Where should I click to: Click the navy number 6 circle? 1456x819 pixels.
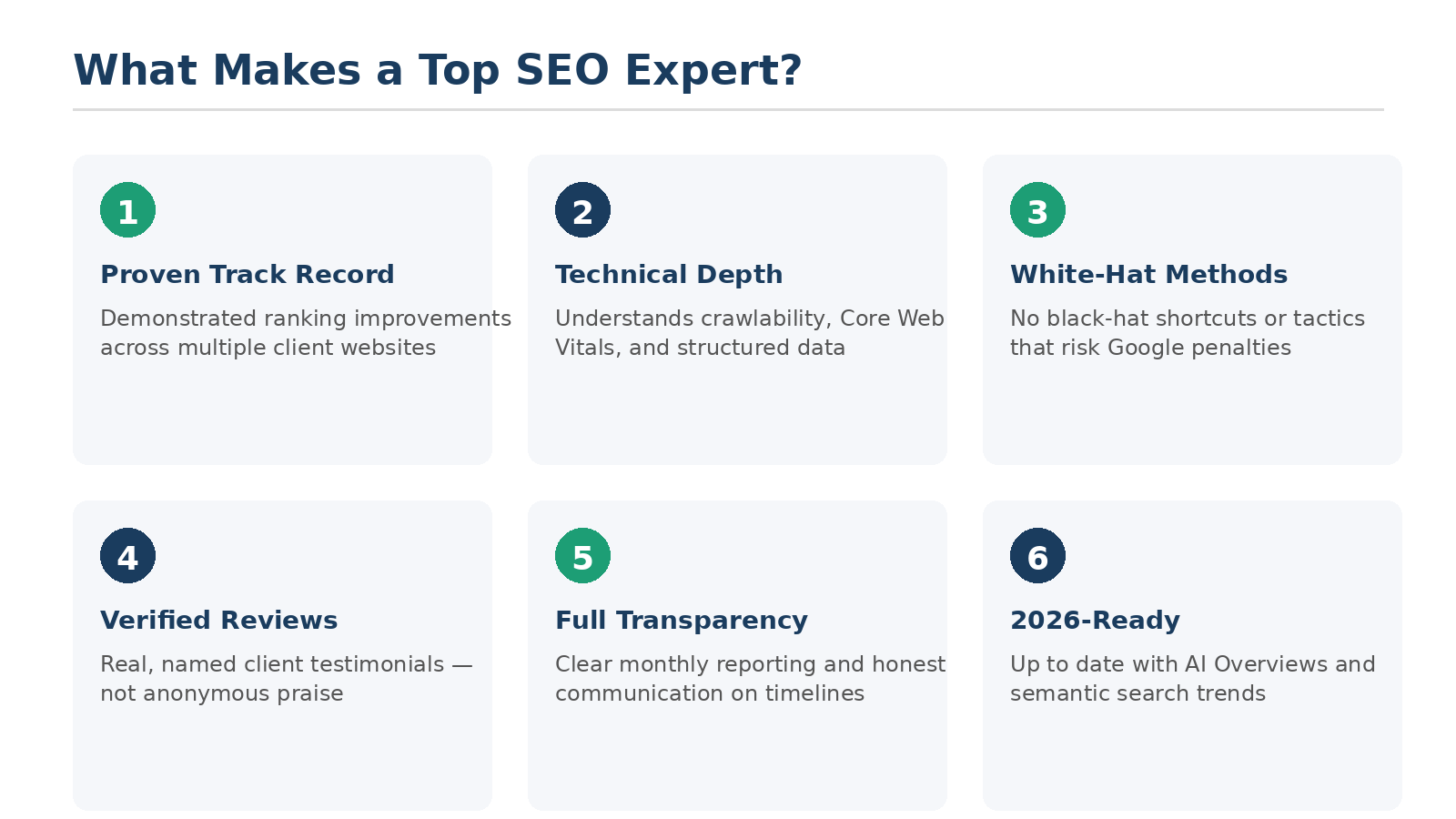coord(1037,556)
